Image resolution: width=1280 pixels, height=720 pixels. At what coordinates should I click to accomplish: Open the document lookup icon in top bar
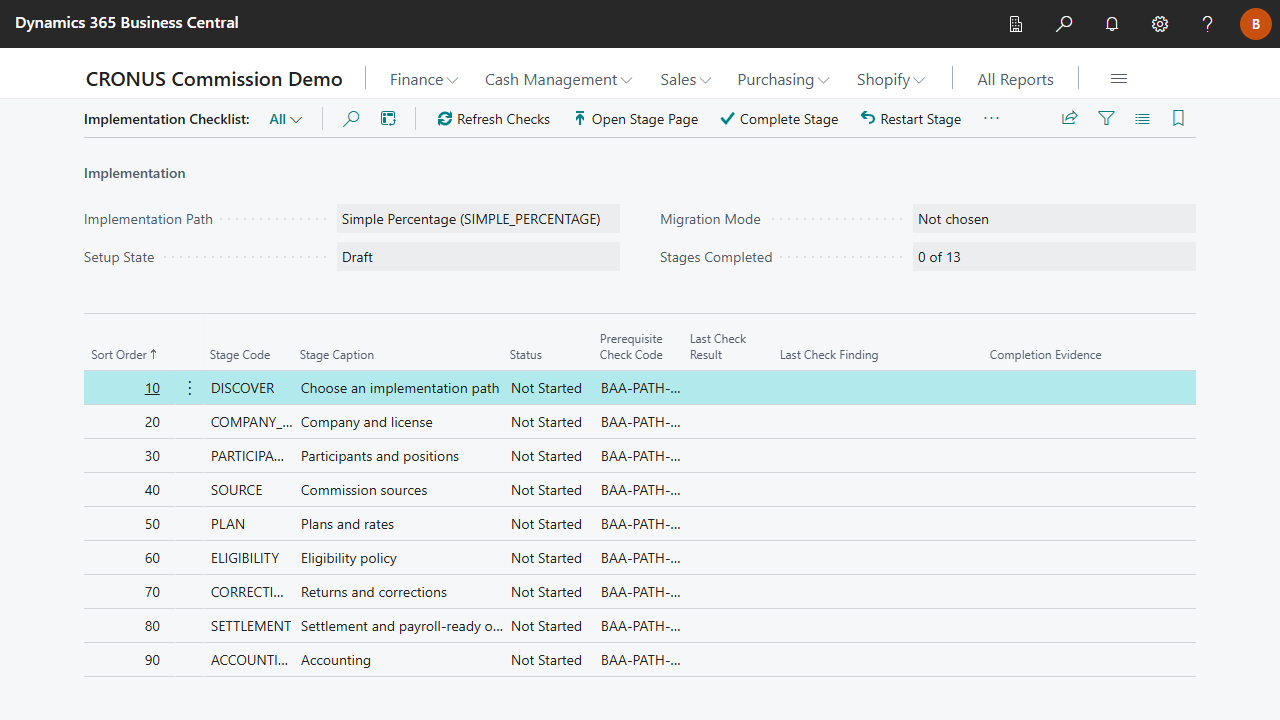click(1016, 24)
